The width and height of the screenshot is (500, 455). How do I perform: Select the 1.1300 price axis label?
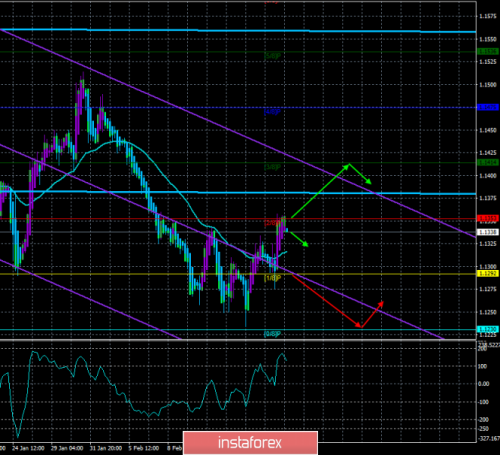coord(488,267)
